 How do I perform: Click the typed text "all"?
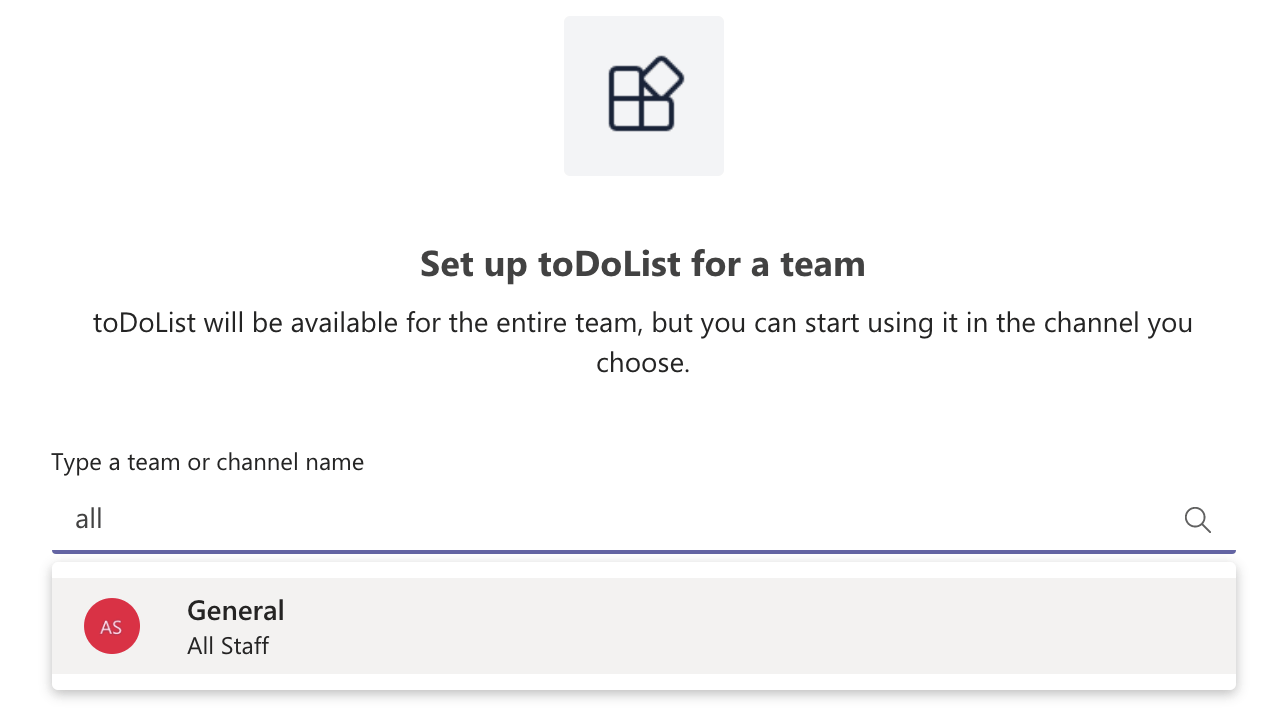pyautogui.click(x=89, y=520)
